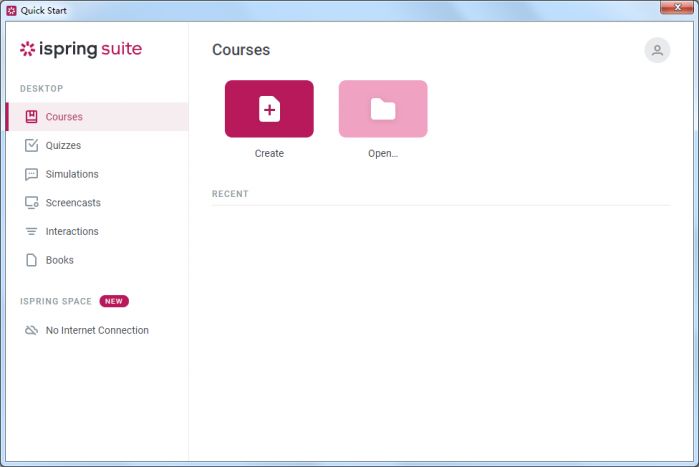Click the Quick Start title bar icon
This screenshot has height=467, width=699.
pyautogui.click(x=12, y=10)
